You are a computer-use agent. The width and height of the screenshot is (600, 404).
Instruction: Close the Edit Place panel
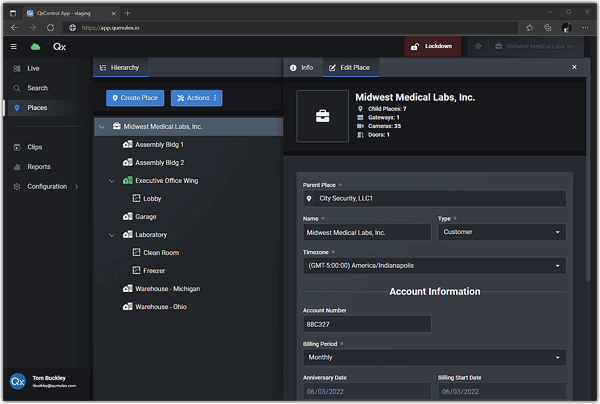(x=574, y=67)
